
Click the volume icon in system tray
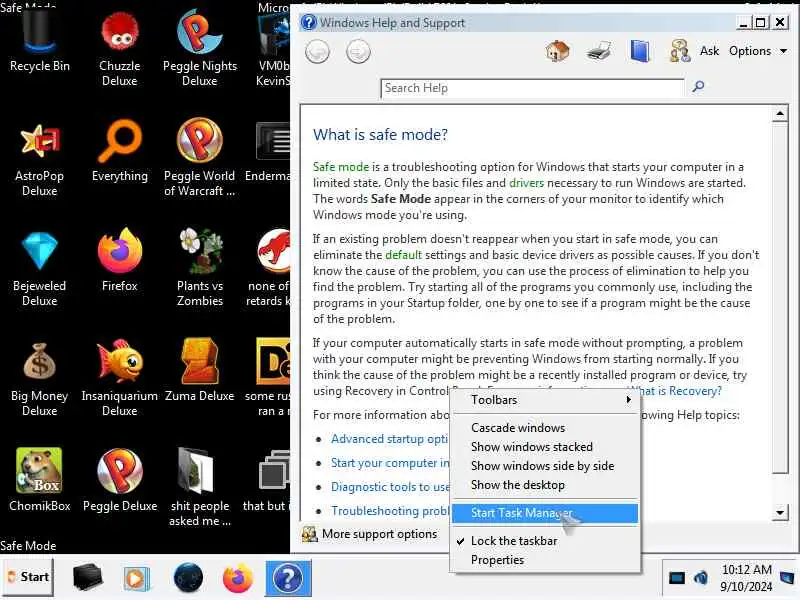point(701,578)
